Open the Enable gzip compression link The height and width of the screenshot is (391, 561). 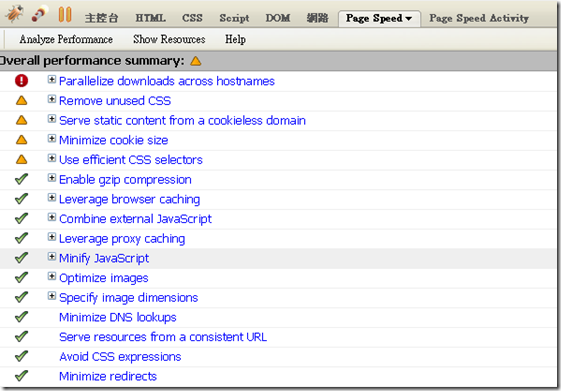(125, 180)
